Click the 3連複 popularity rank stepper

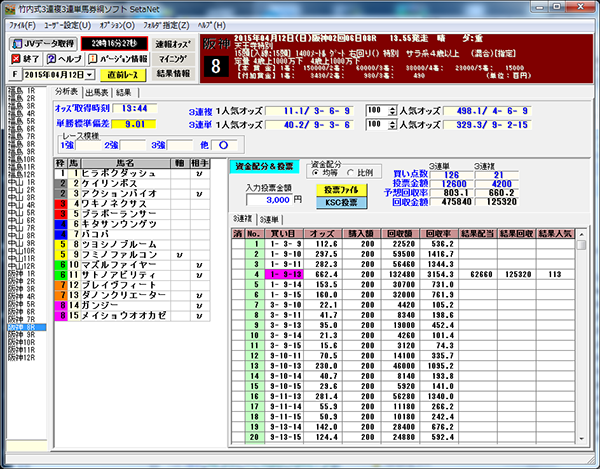point(392,111)
